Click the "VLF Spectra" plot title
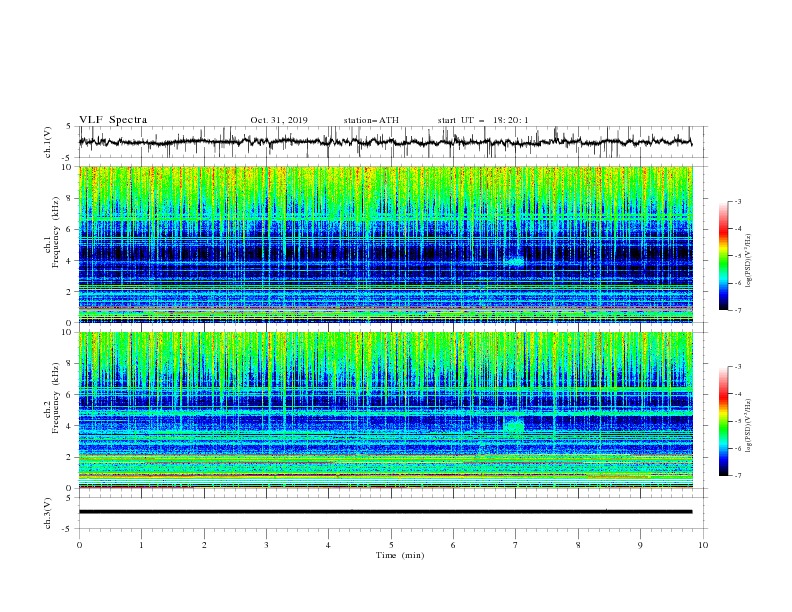Viewport: 792px width, 612px height. pyautogui.click(x=113, y=120)
